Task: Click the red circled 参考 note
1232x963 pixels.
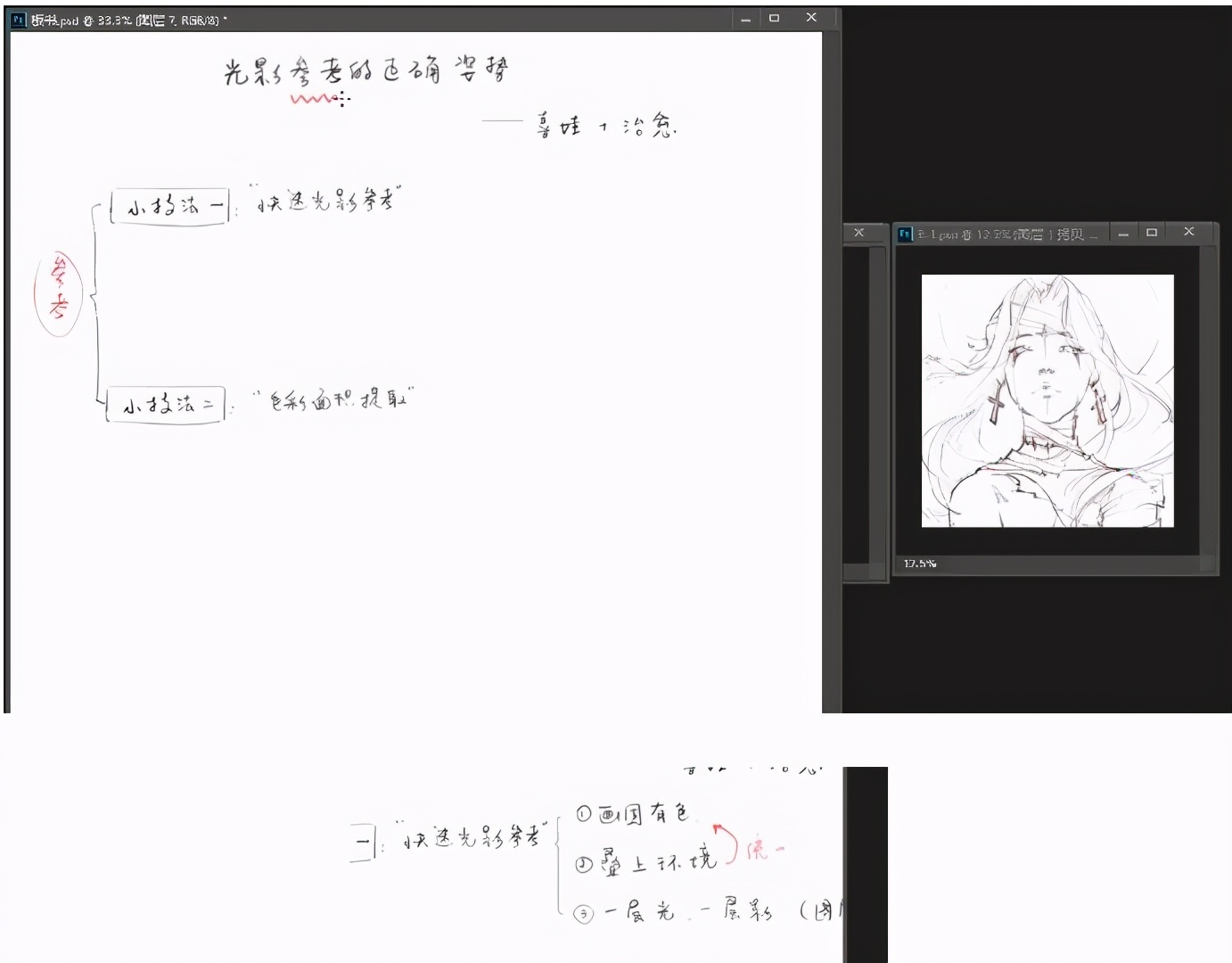Action: (58, 292)
